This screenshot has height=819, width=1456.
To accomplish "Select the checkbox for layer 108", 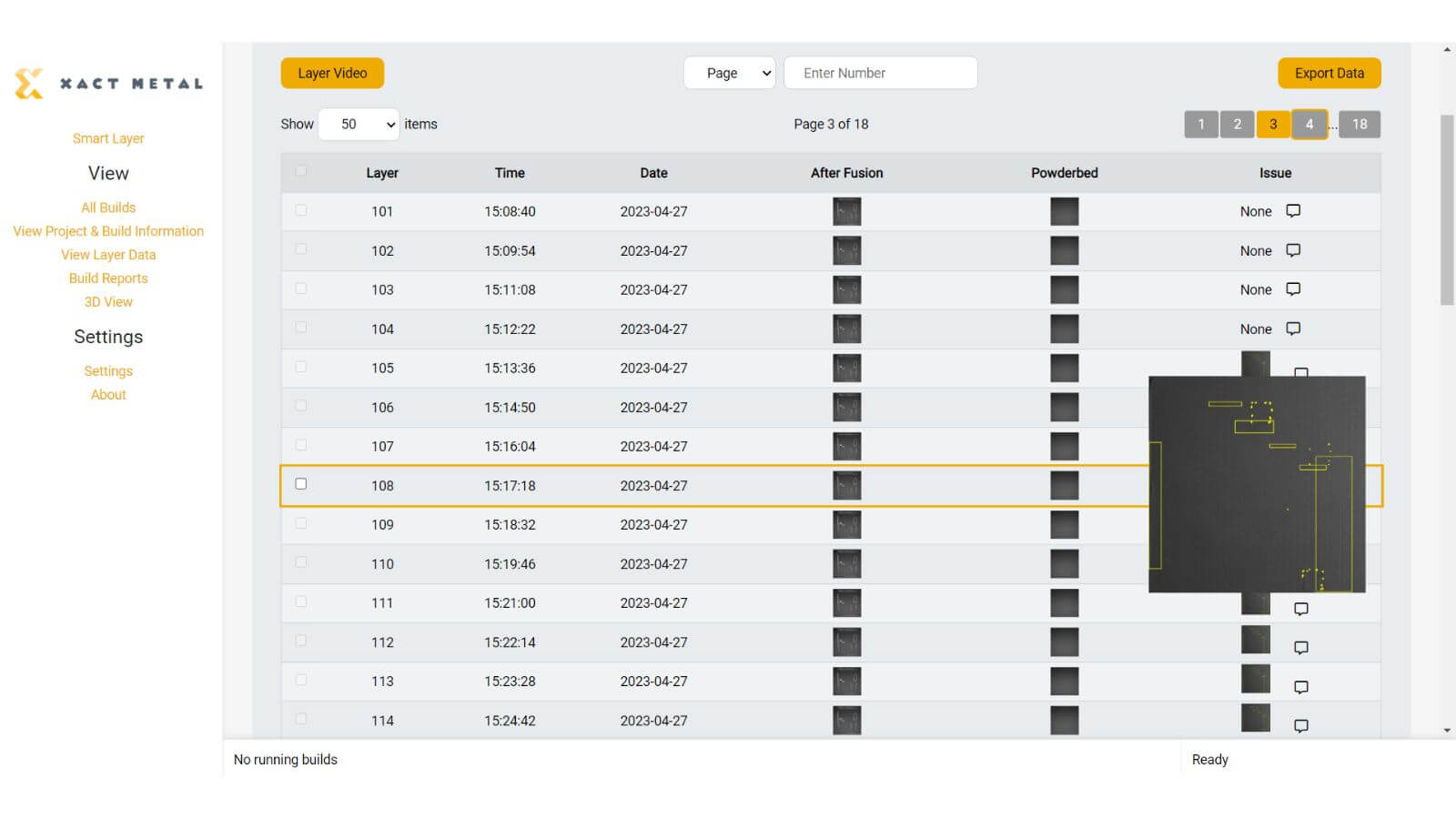I will coord(301,484).
